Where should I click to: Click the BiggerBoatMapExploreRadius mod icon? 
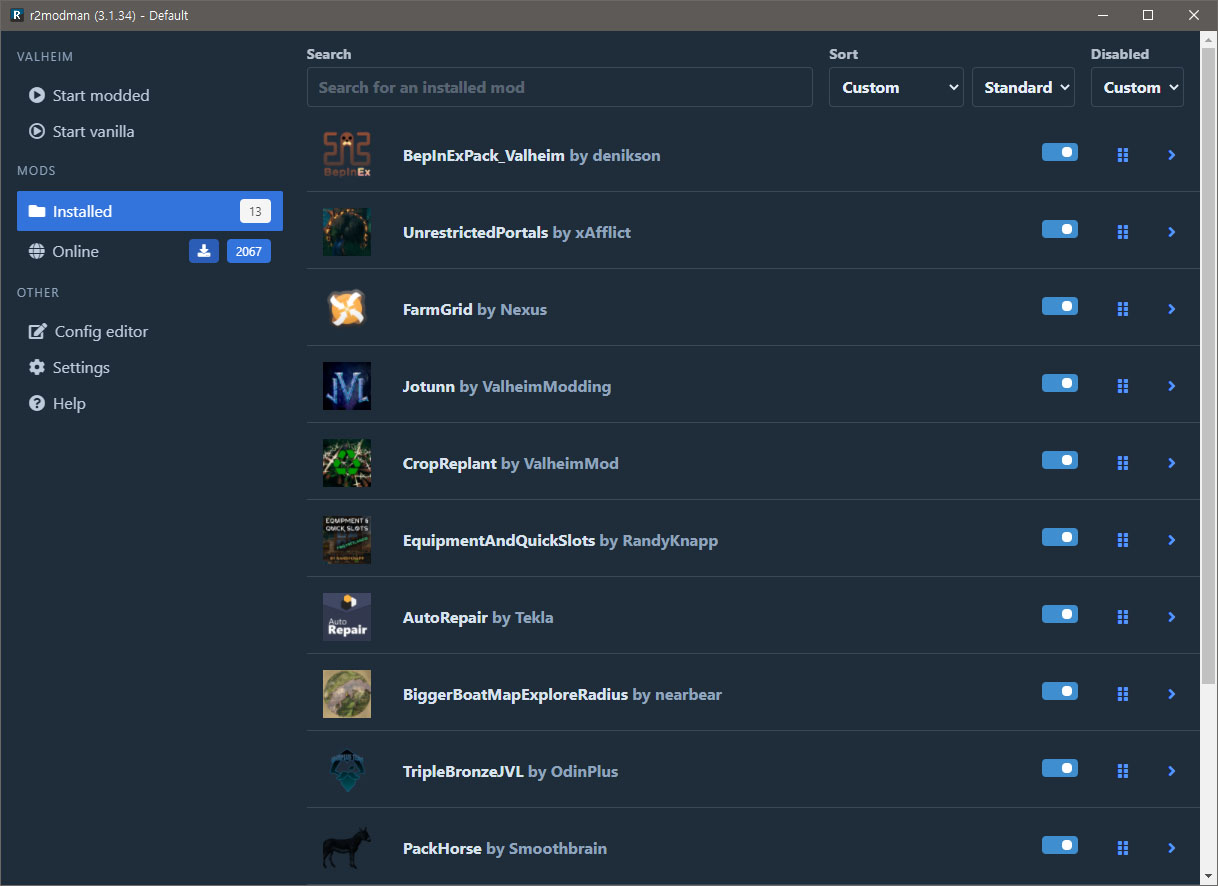pyautogui.click(x=347, y=694)
